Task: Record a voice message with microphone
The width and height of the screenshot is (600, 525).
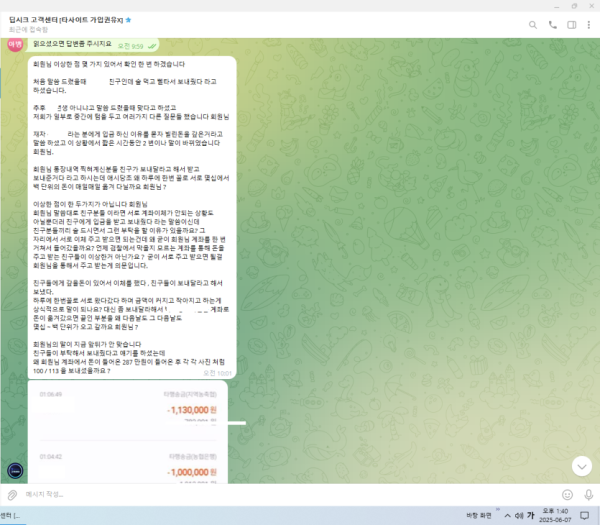Action: [589, 495]
